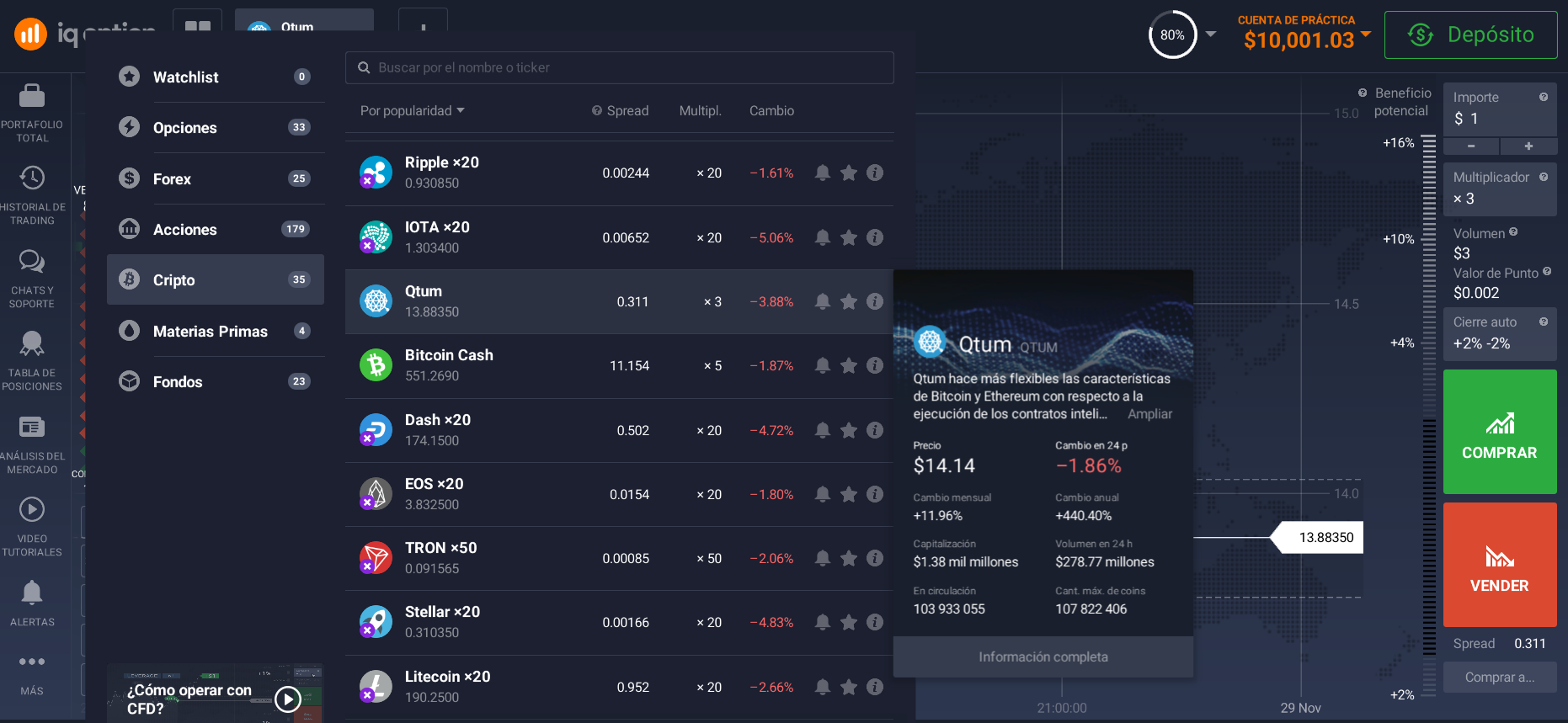The width and height of the screenshot is (1568, 723).
Task: Open Multiplicador x3 selector
Action: [x=1500, y=189]
